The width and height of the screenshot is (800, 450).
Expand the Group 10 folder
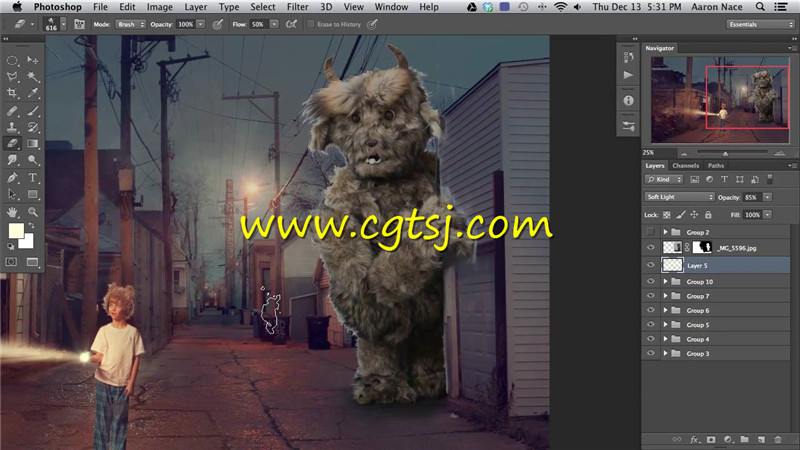(665, 282)
